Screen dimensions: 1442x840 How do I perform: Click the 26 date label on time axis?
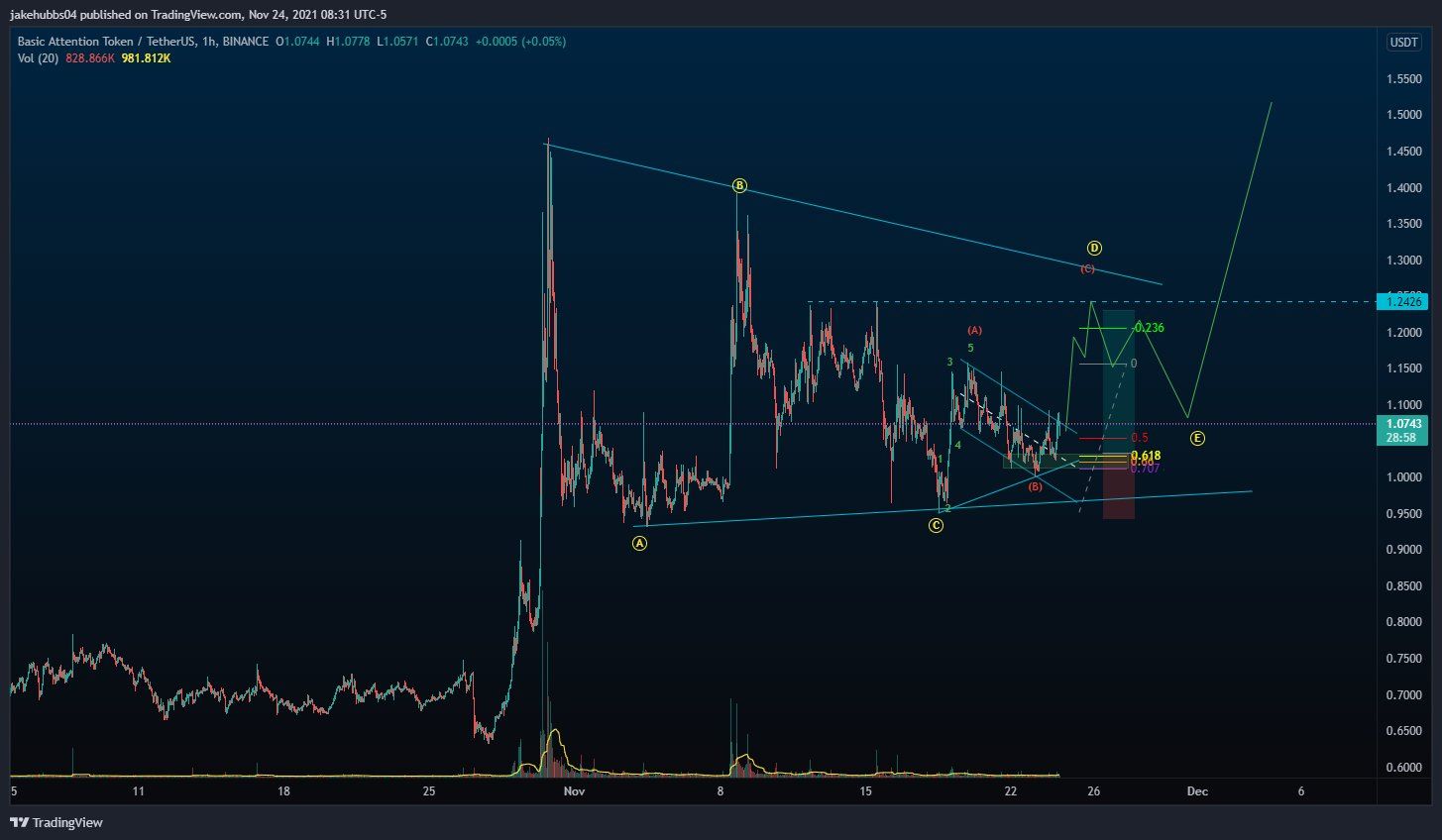click(1093, 791)
